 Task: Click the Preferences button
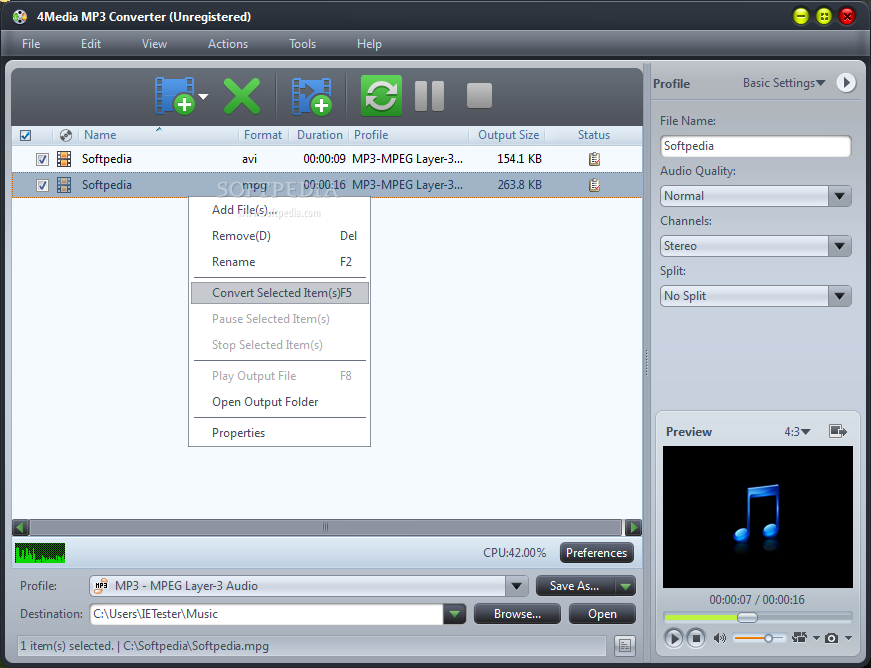596,553
